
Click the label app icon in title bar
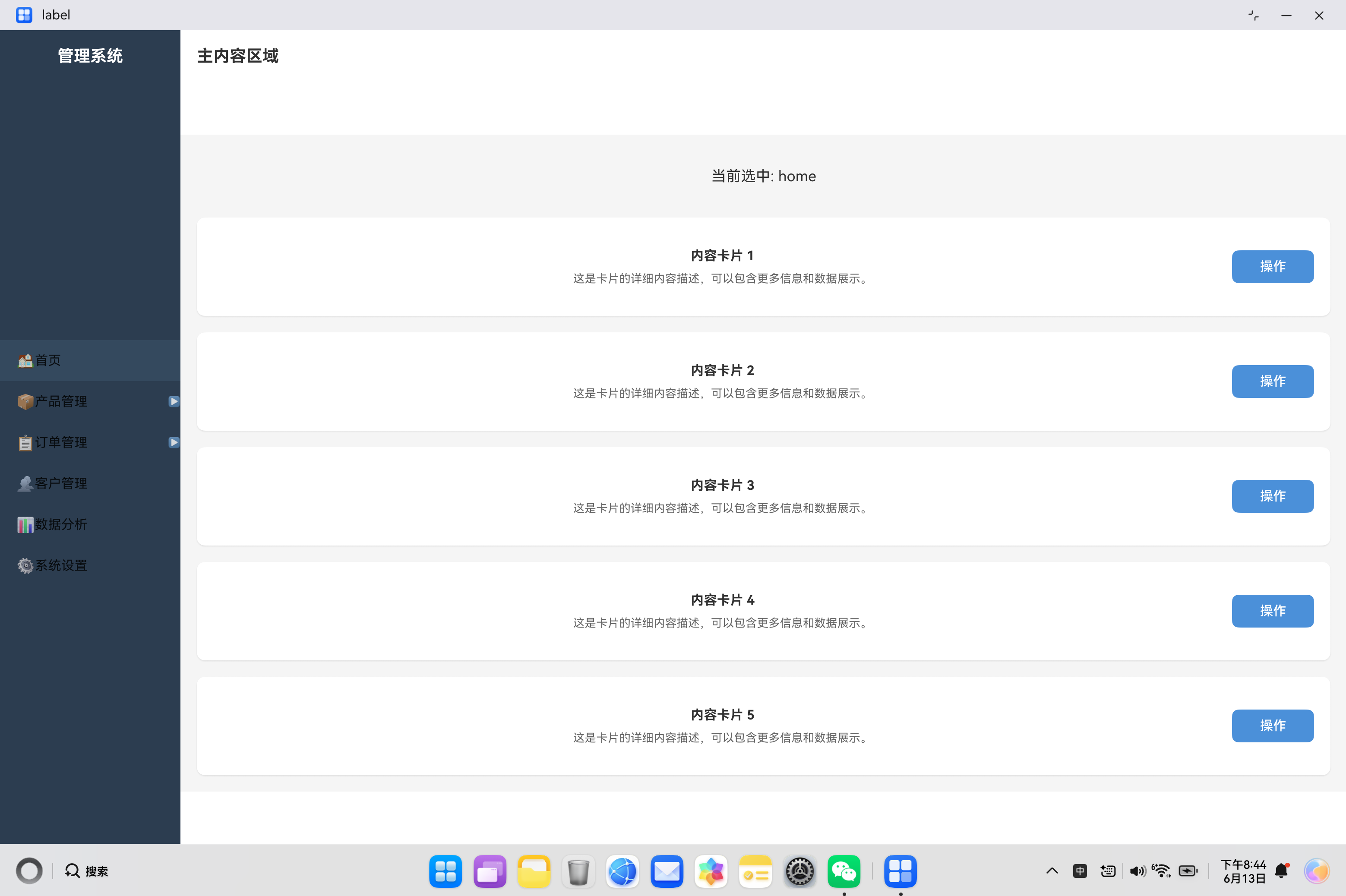[24, 15]
